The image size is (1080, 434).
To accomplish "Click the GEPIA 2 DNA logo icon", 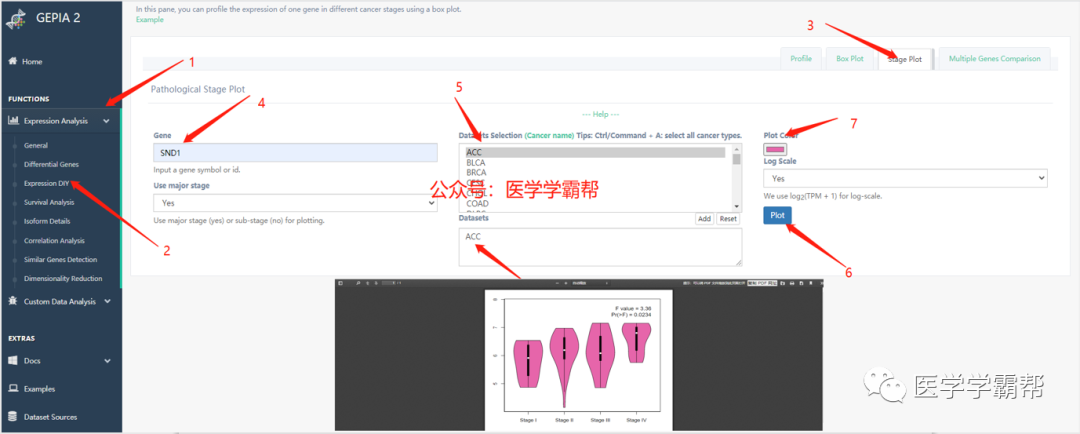I will point(15,17).
